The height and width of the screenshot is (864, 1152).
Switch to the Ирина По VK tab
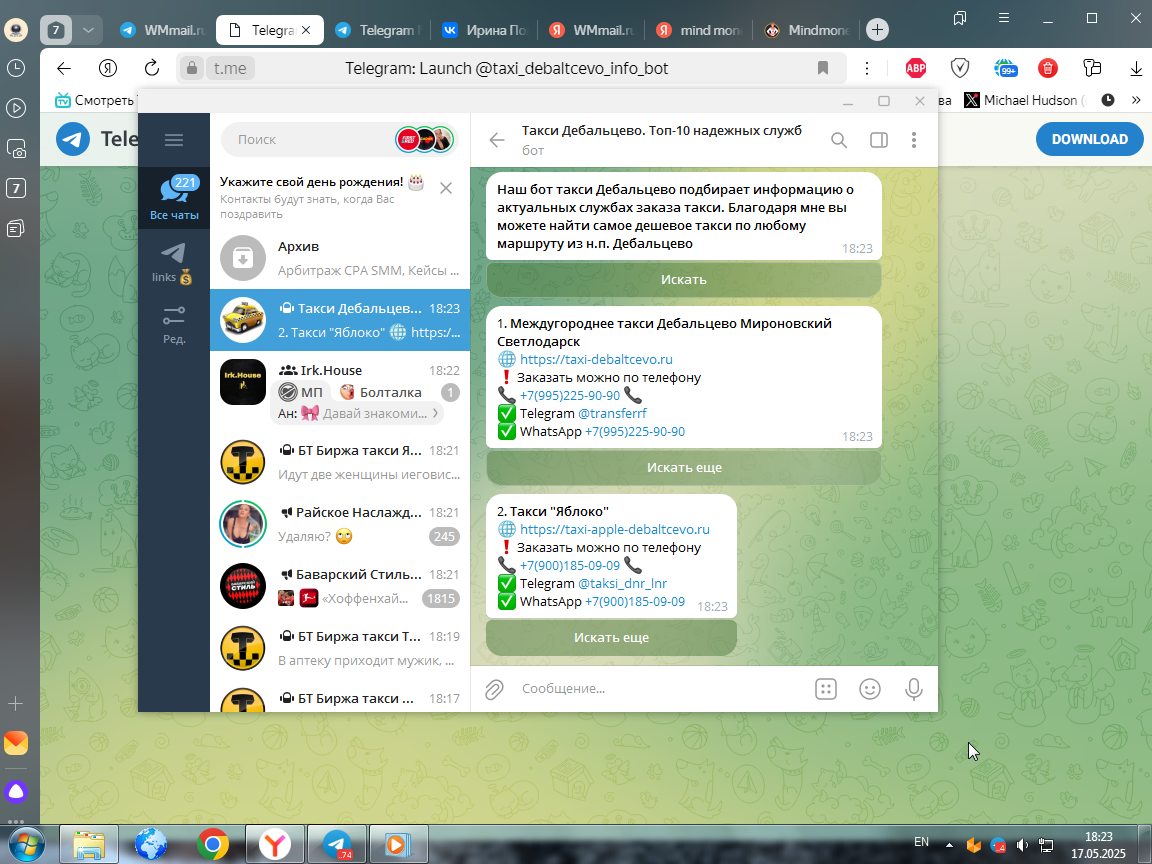pyautogui.click(x=485, y=30)
